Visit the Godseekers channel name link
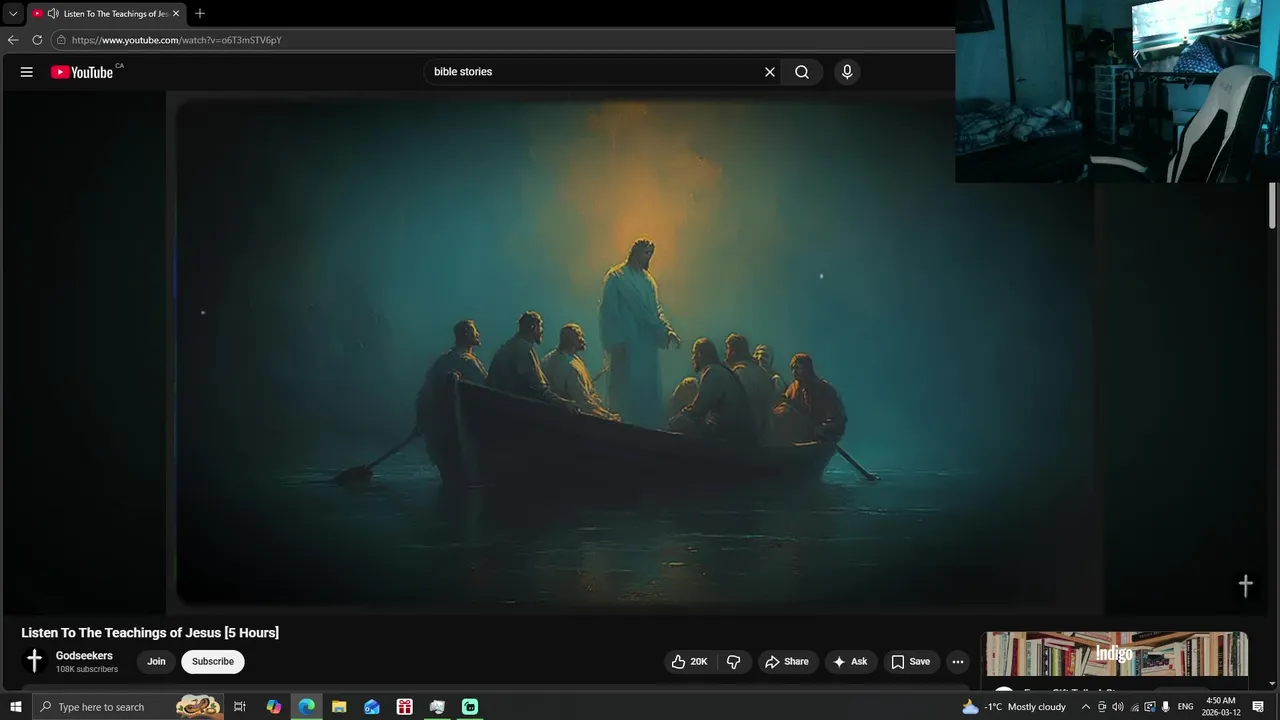Viewport: 1280px width, 720px height. (x=84, y=656)
